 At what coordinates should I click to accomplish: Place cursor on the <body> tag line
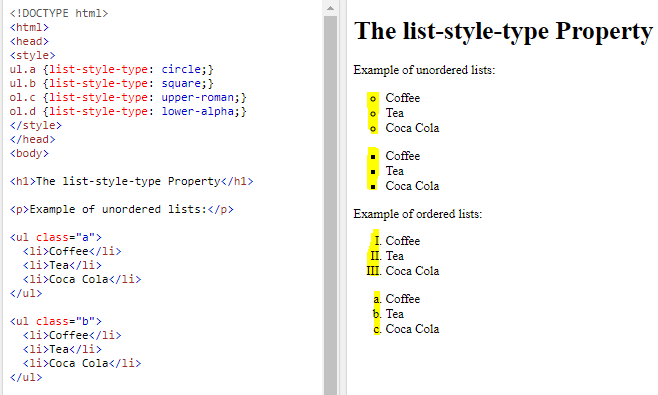tap(29, 153)
